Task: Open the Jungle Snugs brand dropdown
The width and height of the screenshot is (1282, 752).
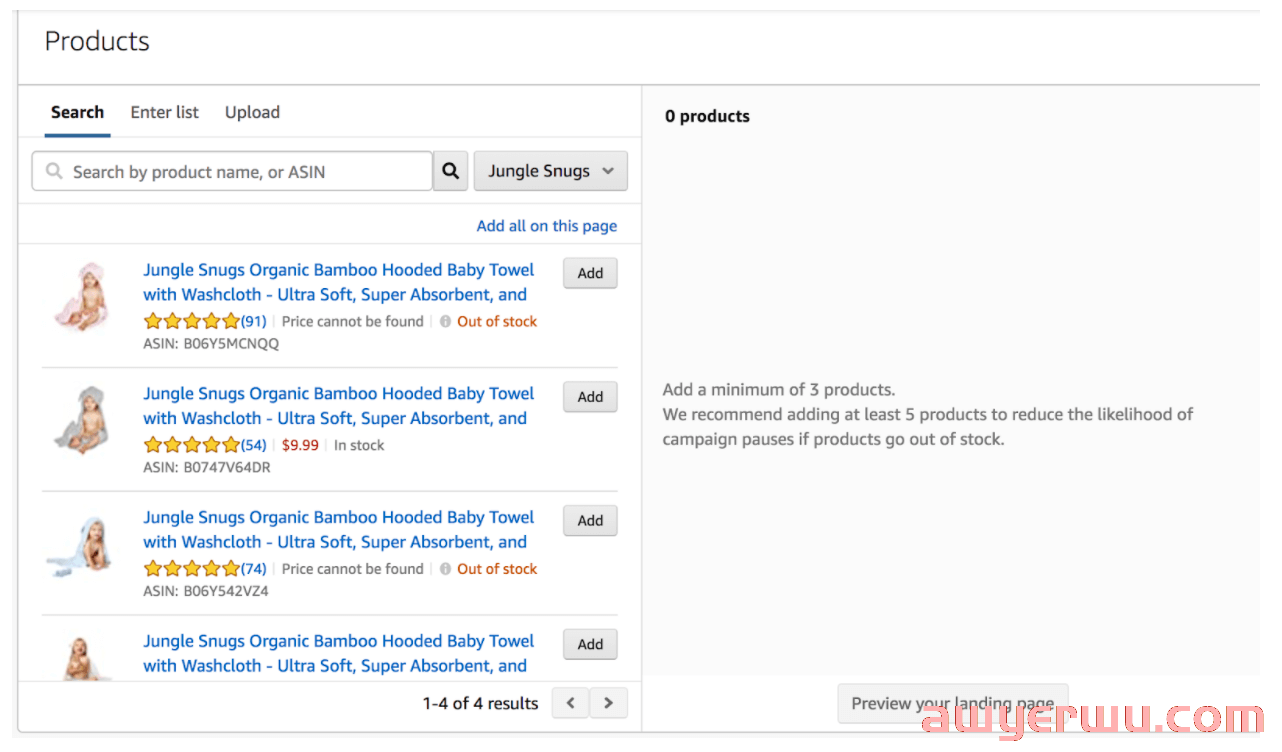Action: pos(551,171)
